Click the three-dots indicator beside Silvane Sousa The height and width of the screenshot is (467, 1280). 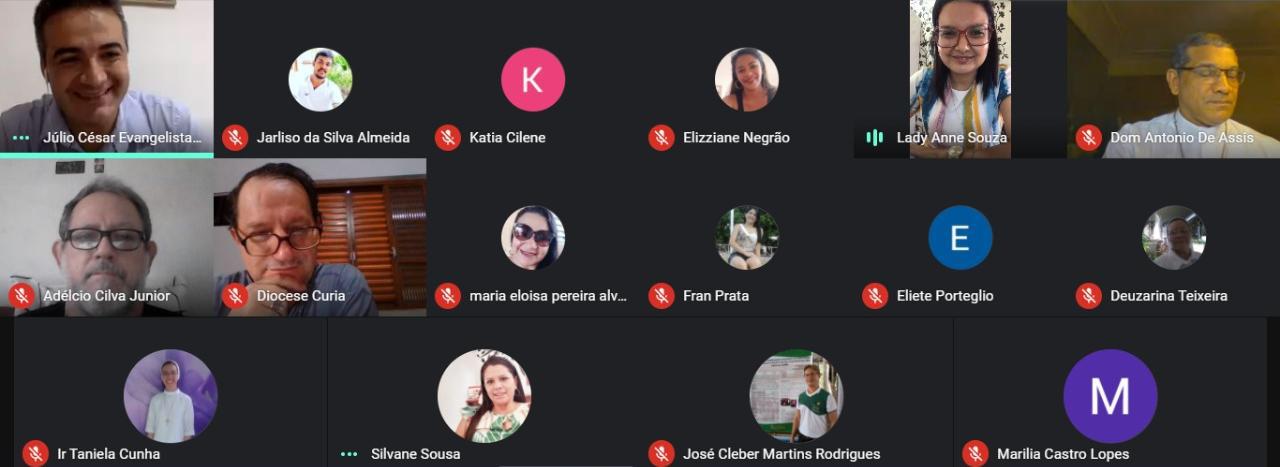click(349, 454)
